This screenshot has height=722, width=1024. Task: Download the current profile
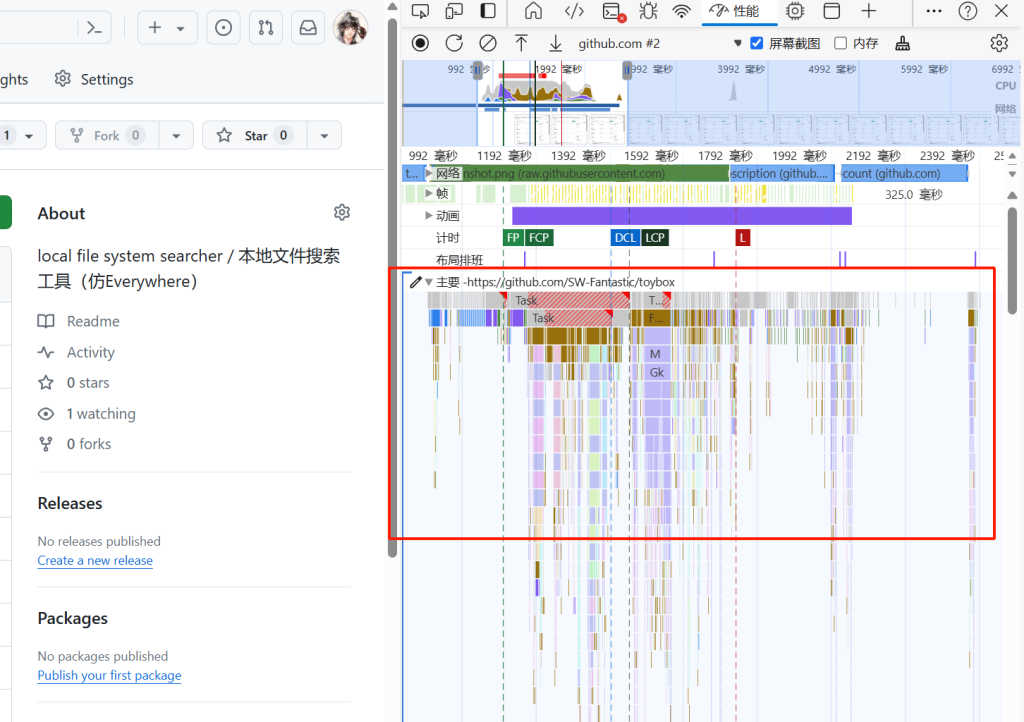(555, 43)
